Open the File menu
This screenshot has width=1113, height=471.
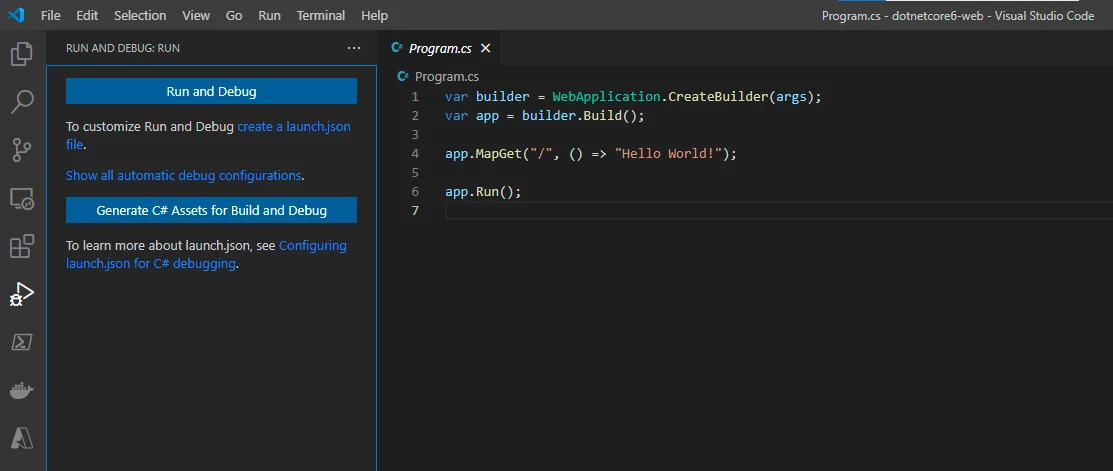pos(51,16)
